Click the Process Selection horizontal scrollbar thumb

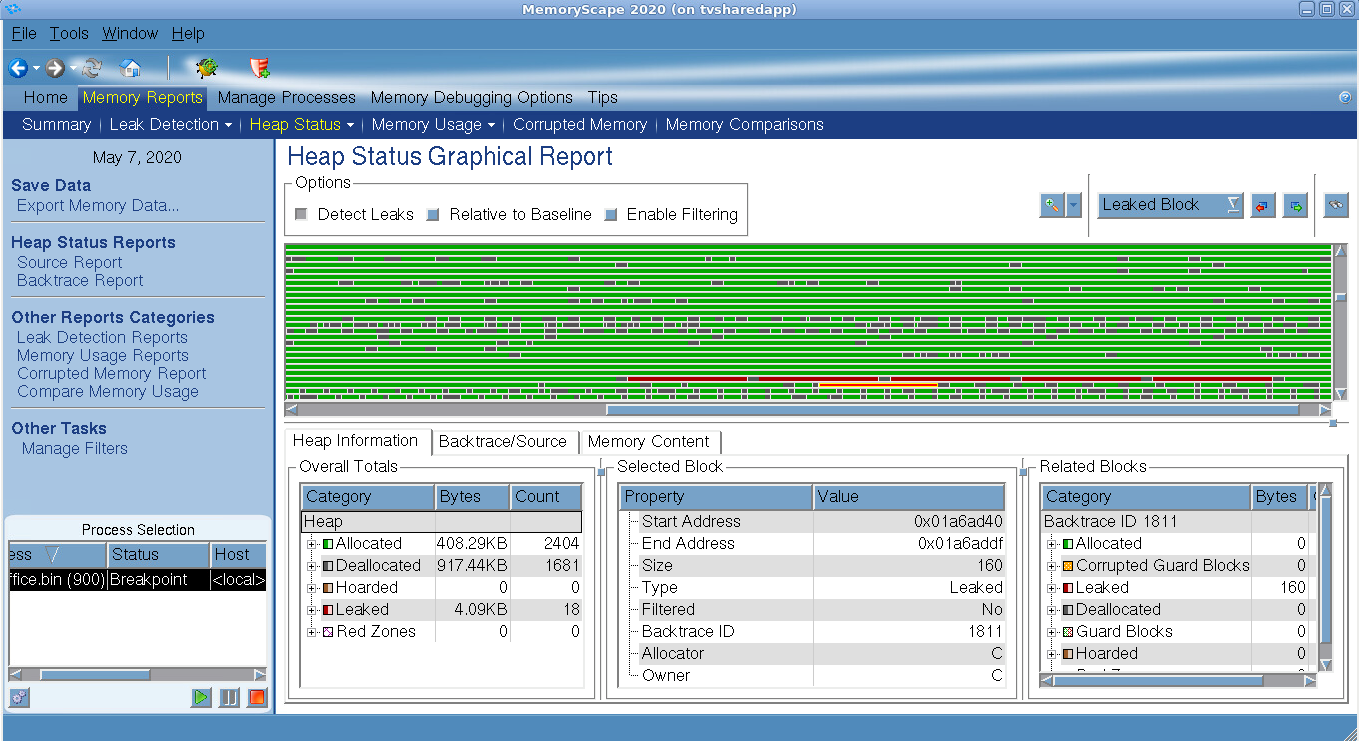(x=94, y=675)
